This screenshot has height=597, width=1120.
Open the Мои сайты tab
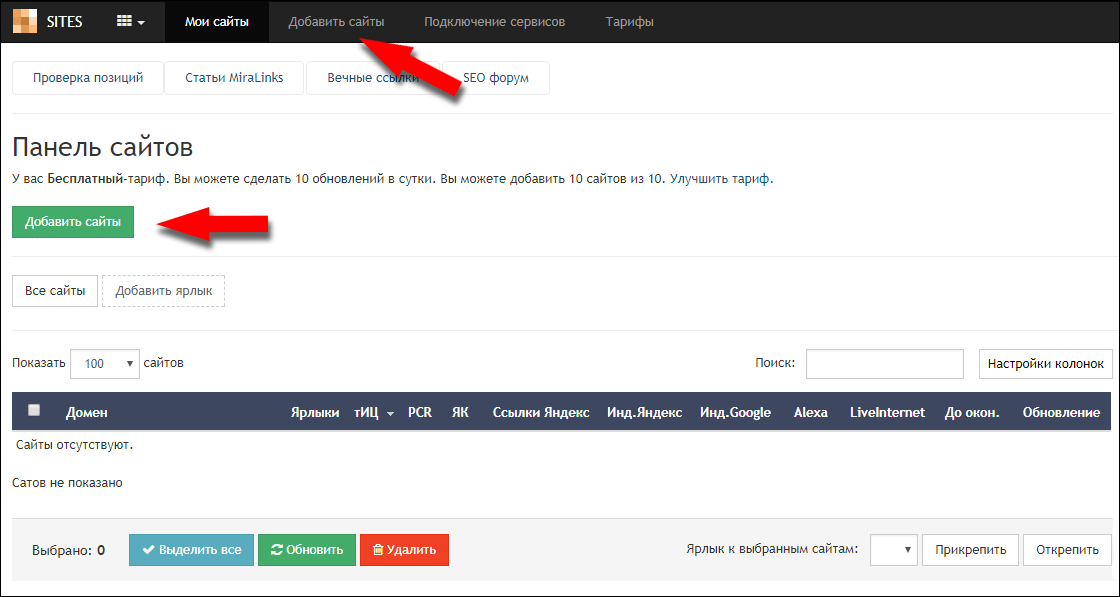(217, 21)
